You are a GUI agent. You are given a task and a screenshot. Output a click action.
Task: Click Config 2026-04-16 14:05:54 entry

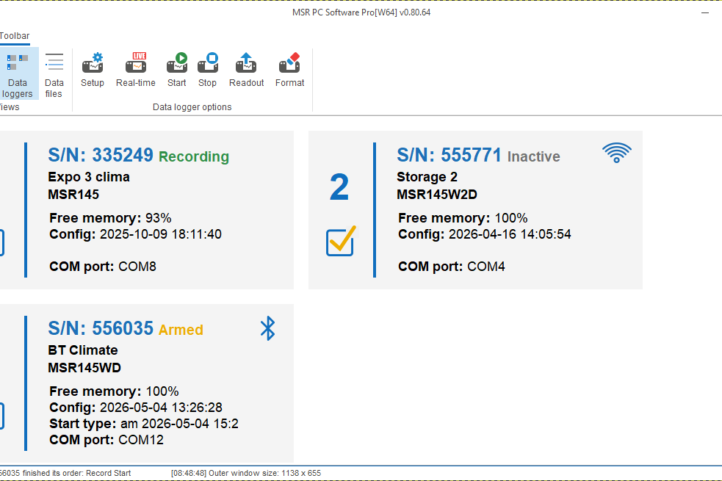(x=484, y=234)
